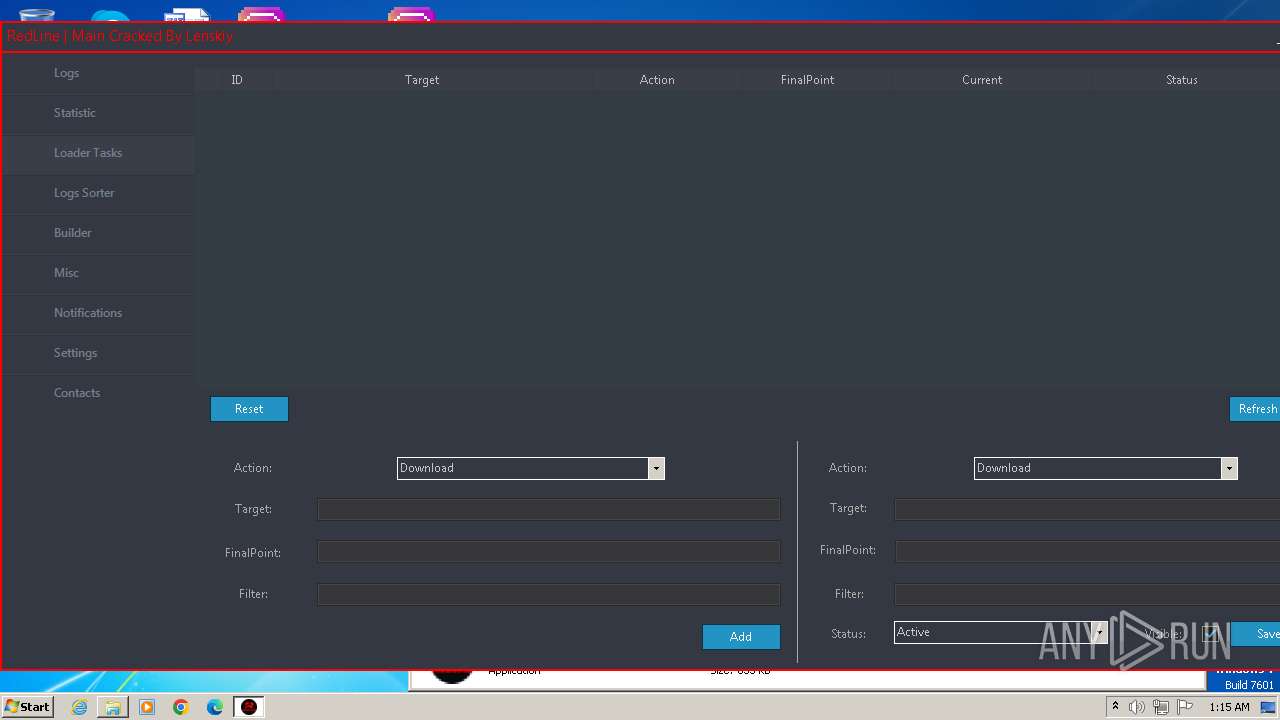Focus the right FinalPoint input field

click(x=1087, y=551)
